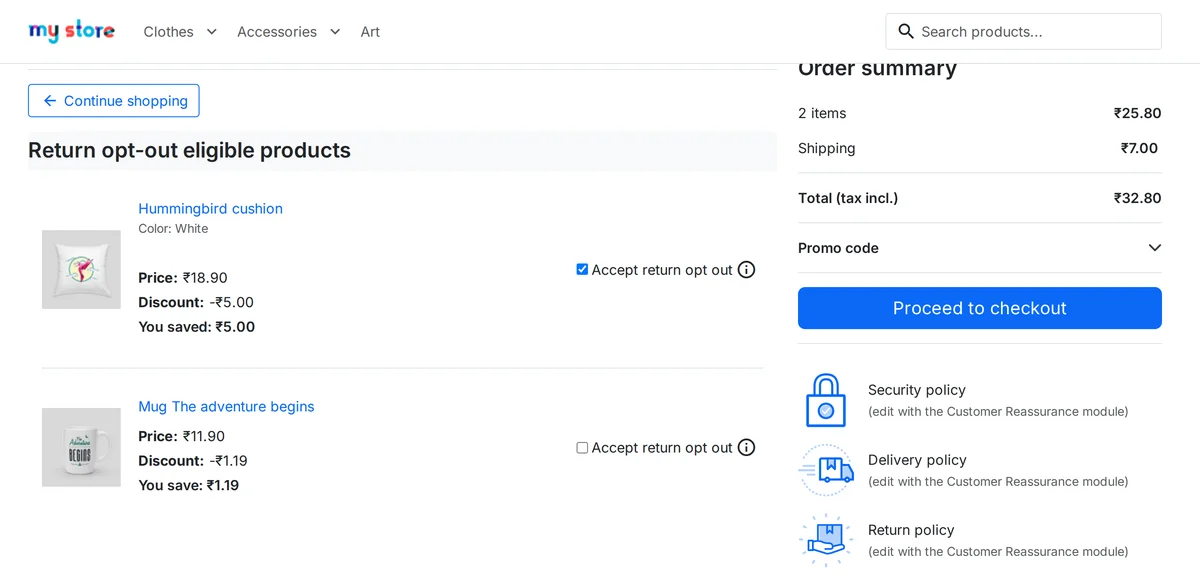Click the my store logo
The width and height of the screenshot is (1200, 587).
[x=72, y=31]
